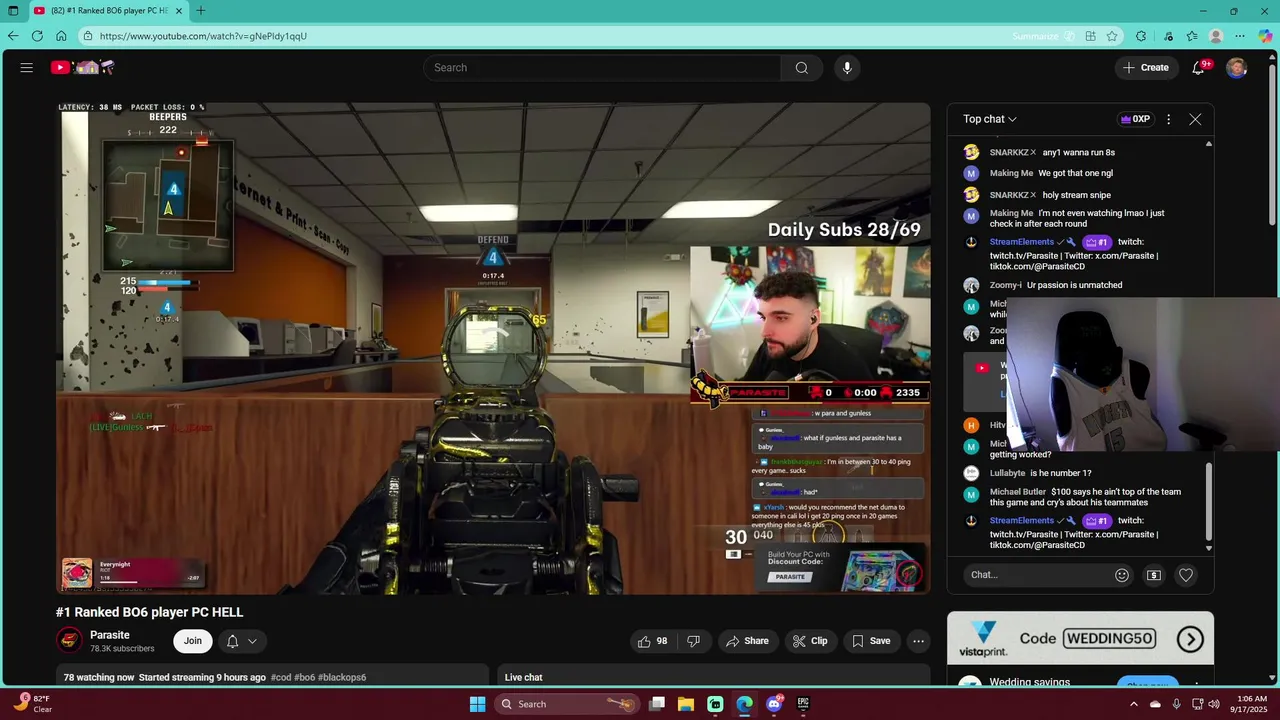Viewport: 1280px width, 720px height.
Task: Open chat options three-dot menu
Action: pyautogui.click(x=1168, y=119)
